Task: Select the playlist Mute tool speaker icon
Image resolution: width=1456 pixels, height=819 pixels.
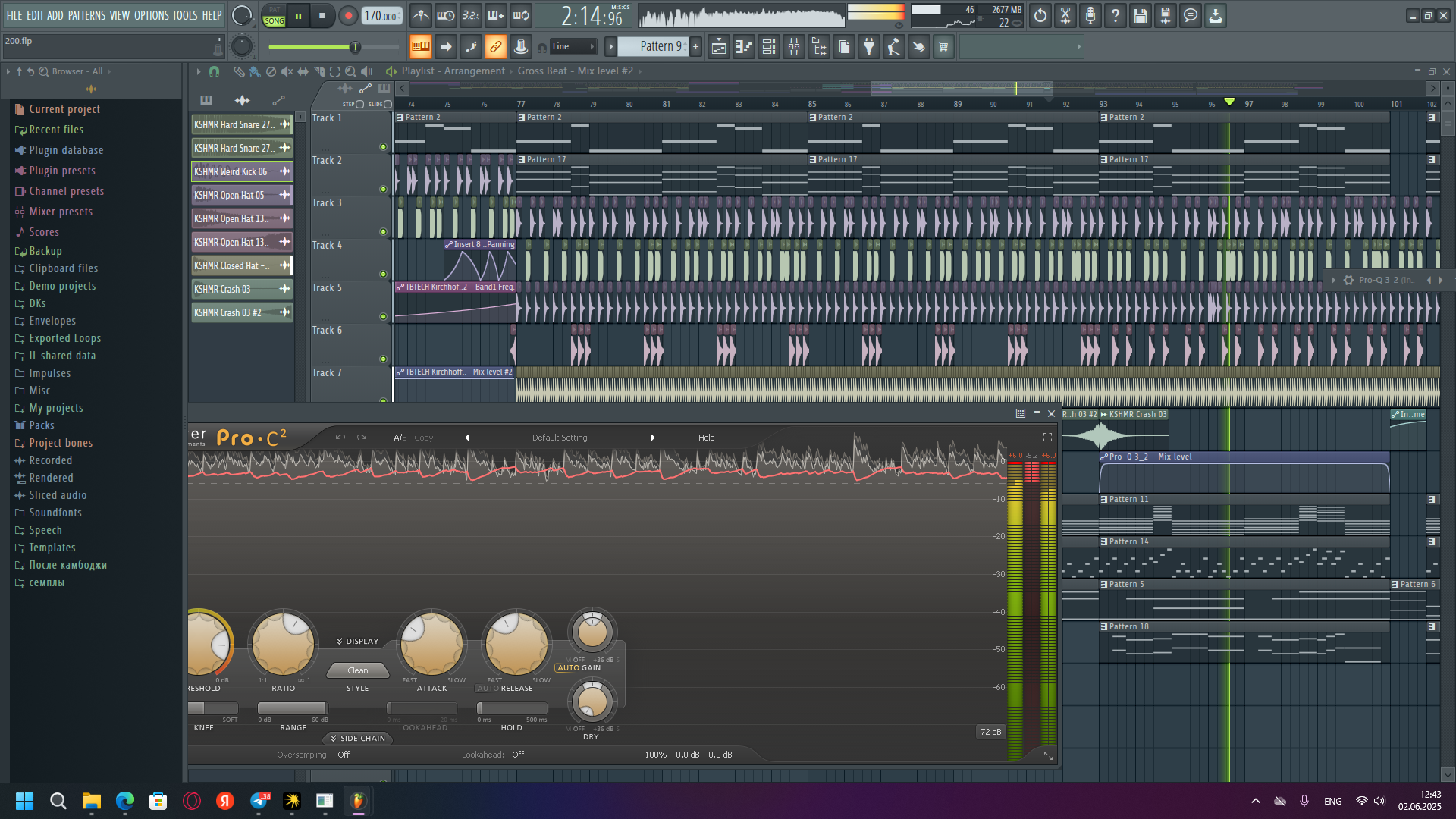Action: [x=287, y=71]
